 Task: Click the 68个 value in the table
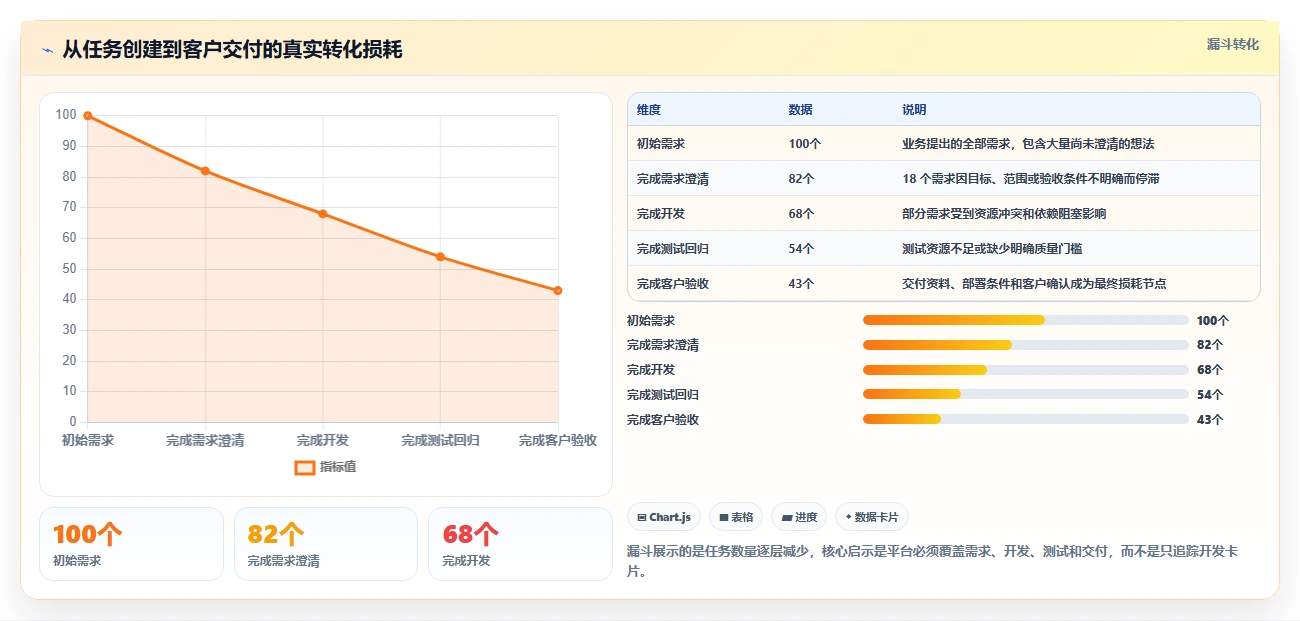click(801, 214)
